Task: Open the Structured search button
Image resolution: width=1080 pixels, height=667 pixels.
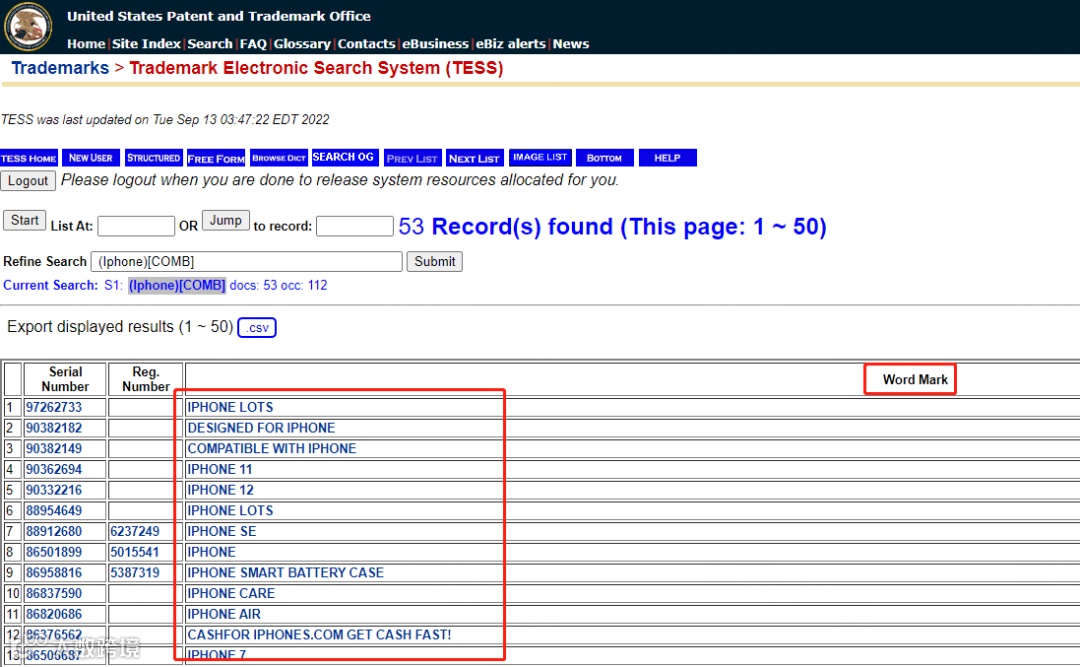Action: 154,158
